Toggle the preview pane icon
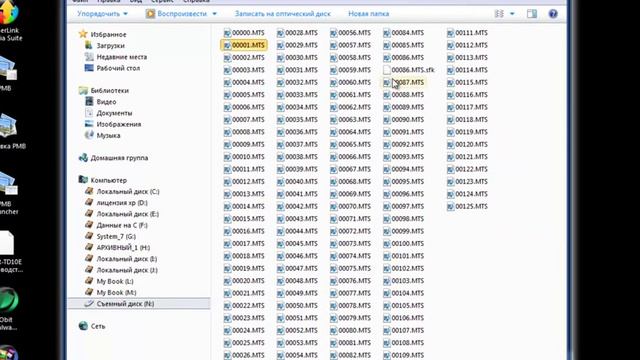Viewport: 640px width, 360px height. click(x=531, y=14)
